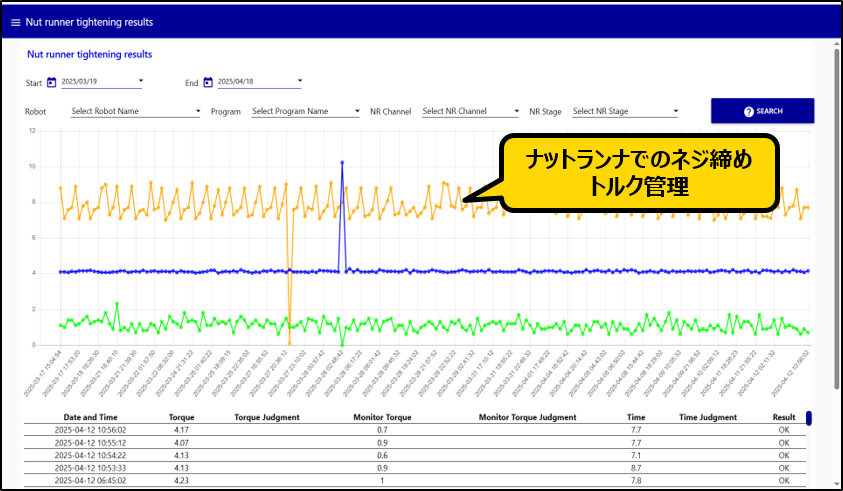
Task: Expand the Start date 2025/03/19 dropdown
Action: [141, 81]
